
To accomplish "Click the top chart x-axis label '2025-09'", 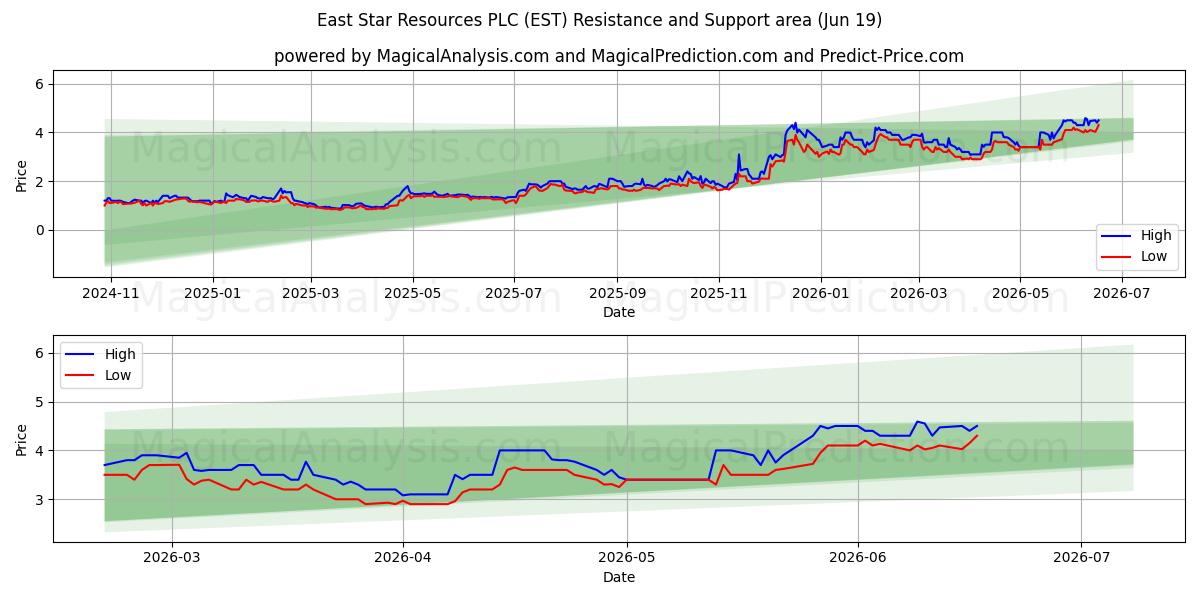I will tap(617, 295).
